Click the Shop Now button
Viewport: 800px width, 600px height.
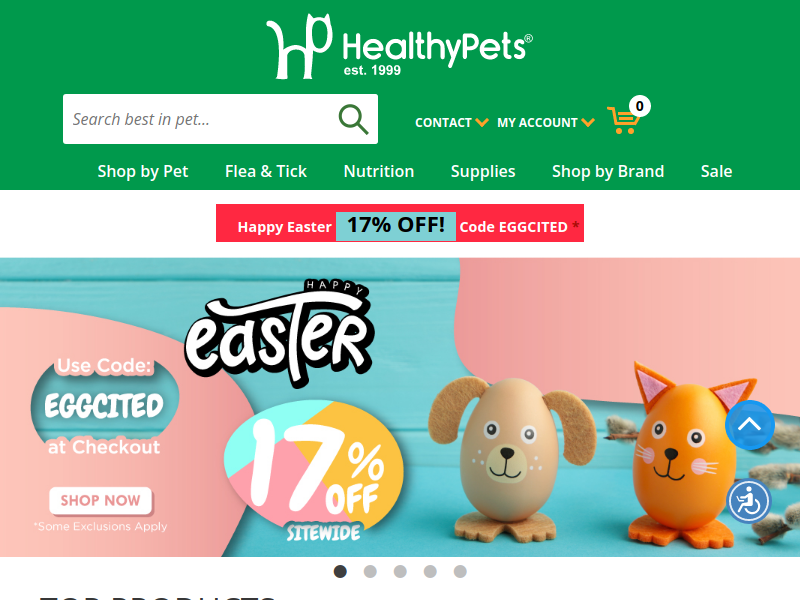click(101, 501)
